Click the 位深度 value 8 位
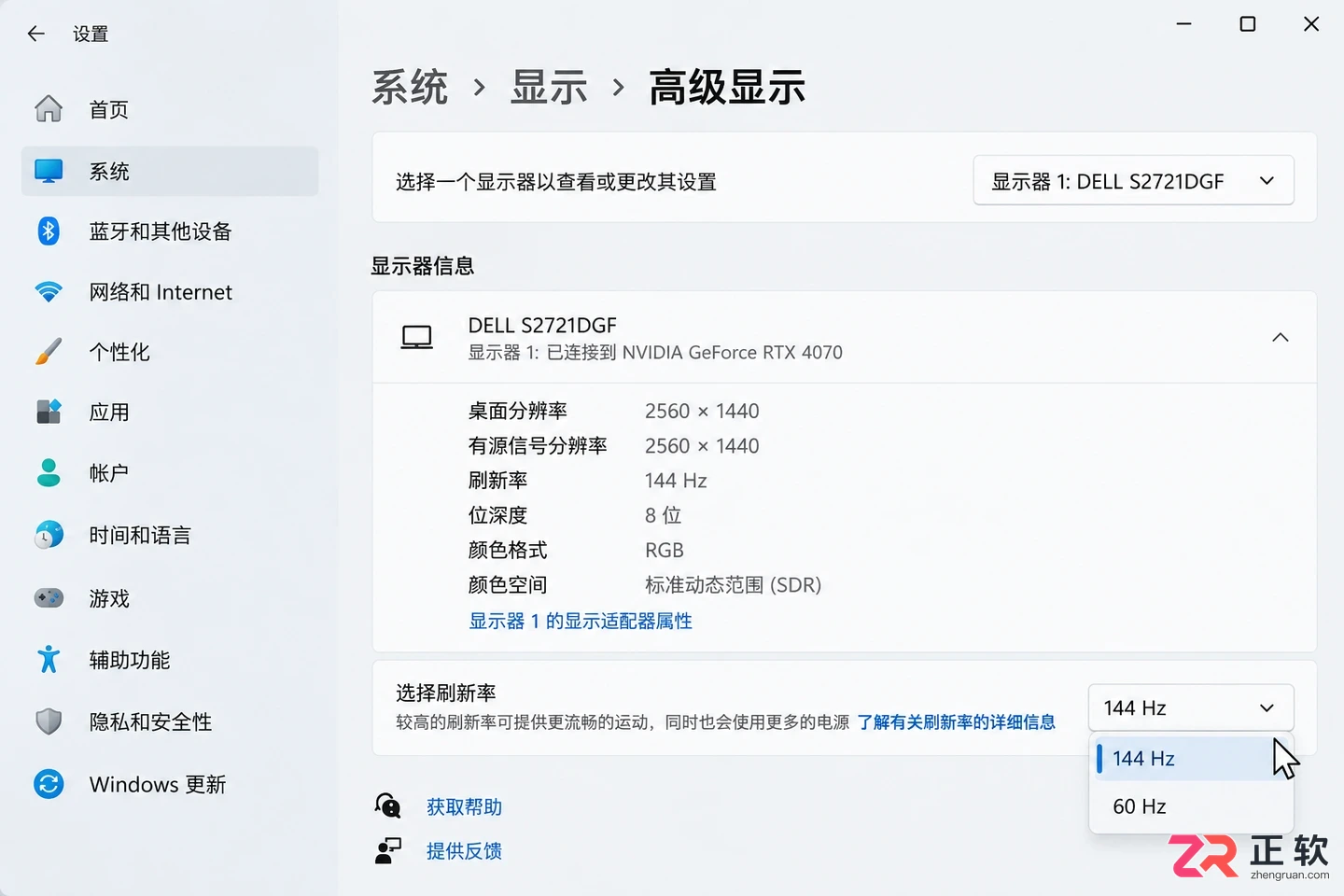This screenshot has height=896, width=1344. tap(664, 515)
